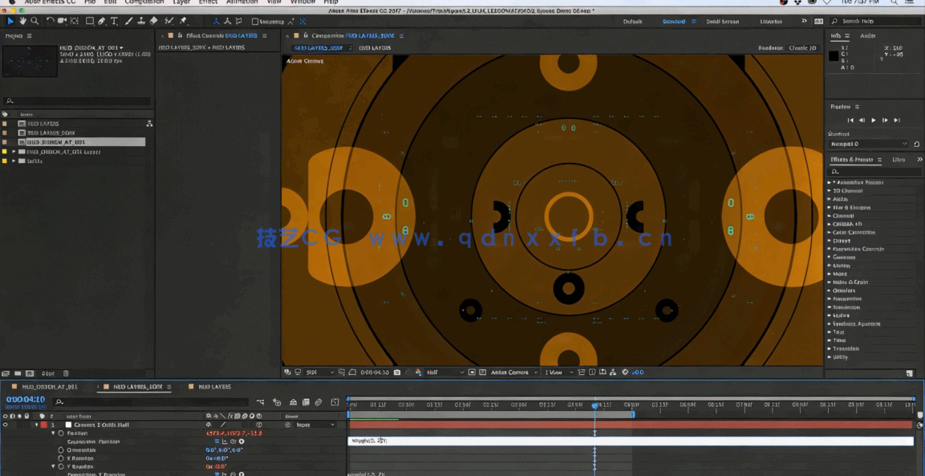Open the Composition menu
925x476 pixels.
(x=144, y=2)
